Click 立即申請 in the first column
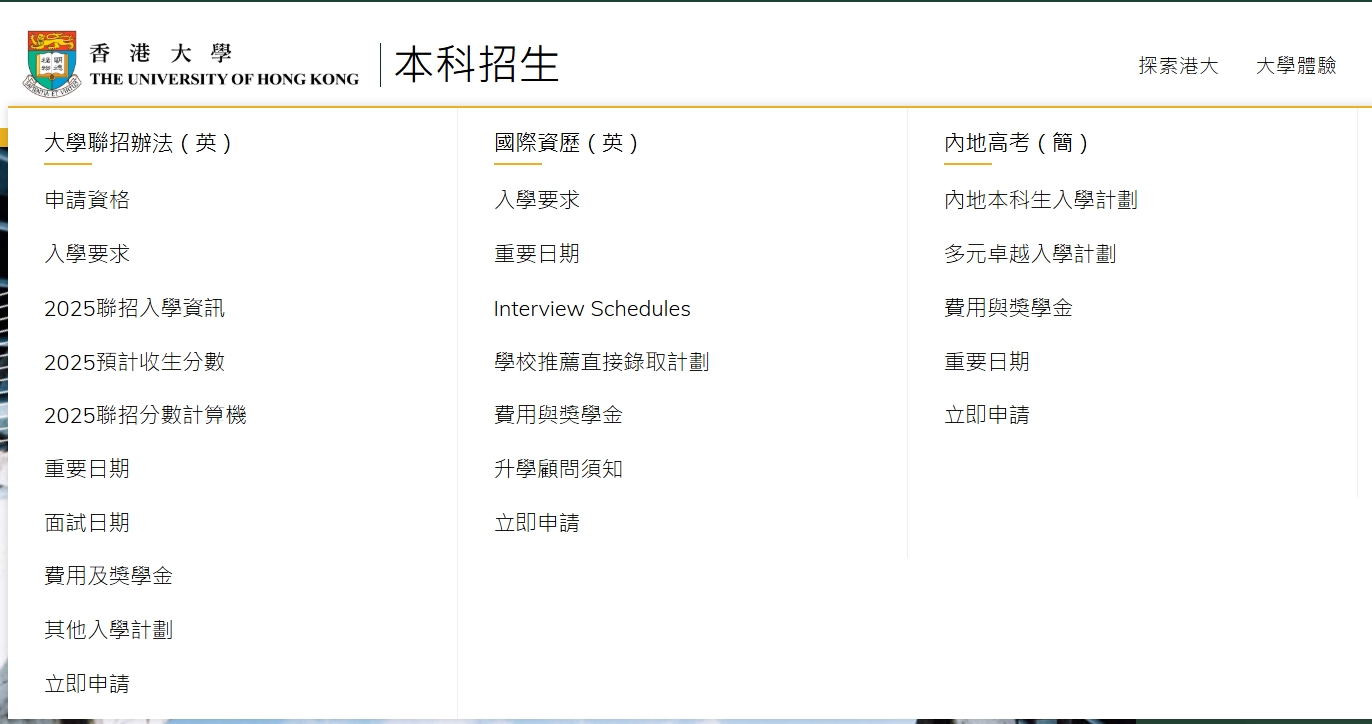The width and height of the screenshot is (1372, 724). tap(87, 683)
